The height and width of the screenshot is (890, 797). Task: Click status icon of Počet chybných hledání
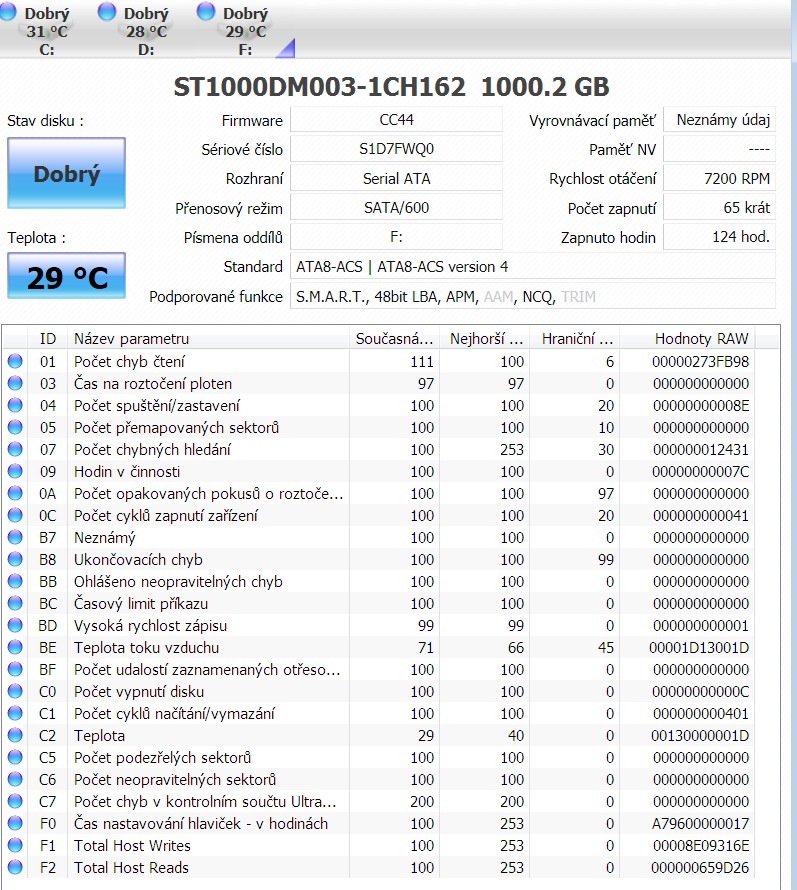pyautogui.click(x=15, y=449)
